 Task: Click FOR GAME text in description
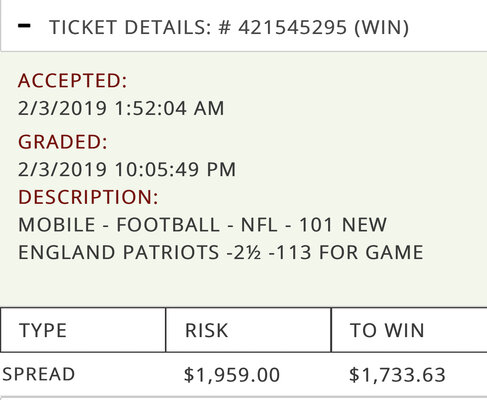tap(371, 252)
